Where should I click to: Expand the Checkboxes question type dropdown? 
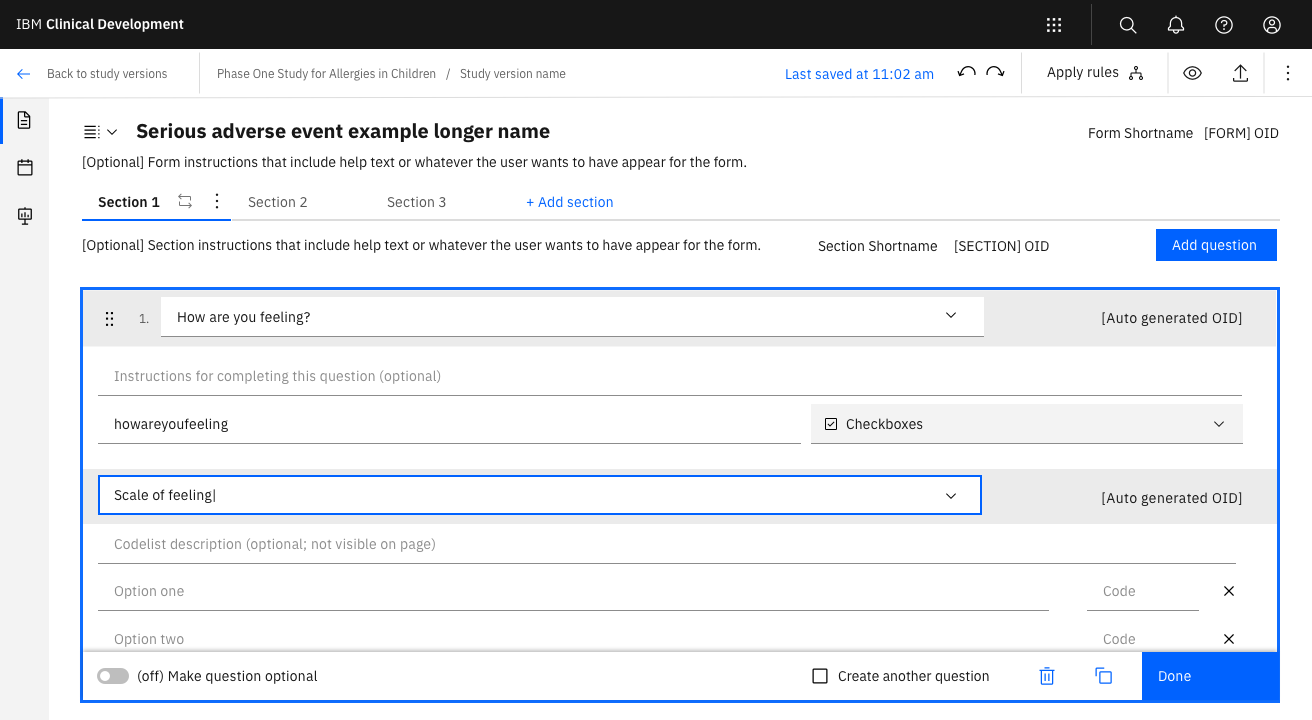point(1219,424)
